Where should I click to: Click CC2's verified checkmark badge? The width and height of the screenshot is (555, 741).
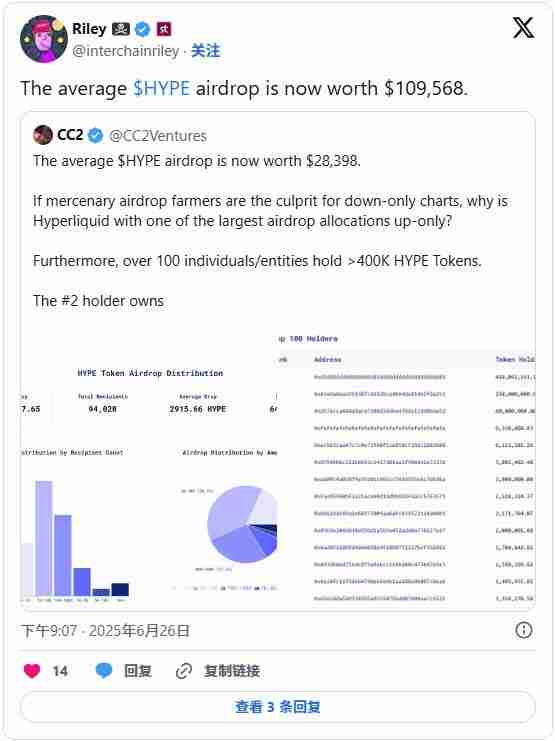[95, 136]
